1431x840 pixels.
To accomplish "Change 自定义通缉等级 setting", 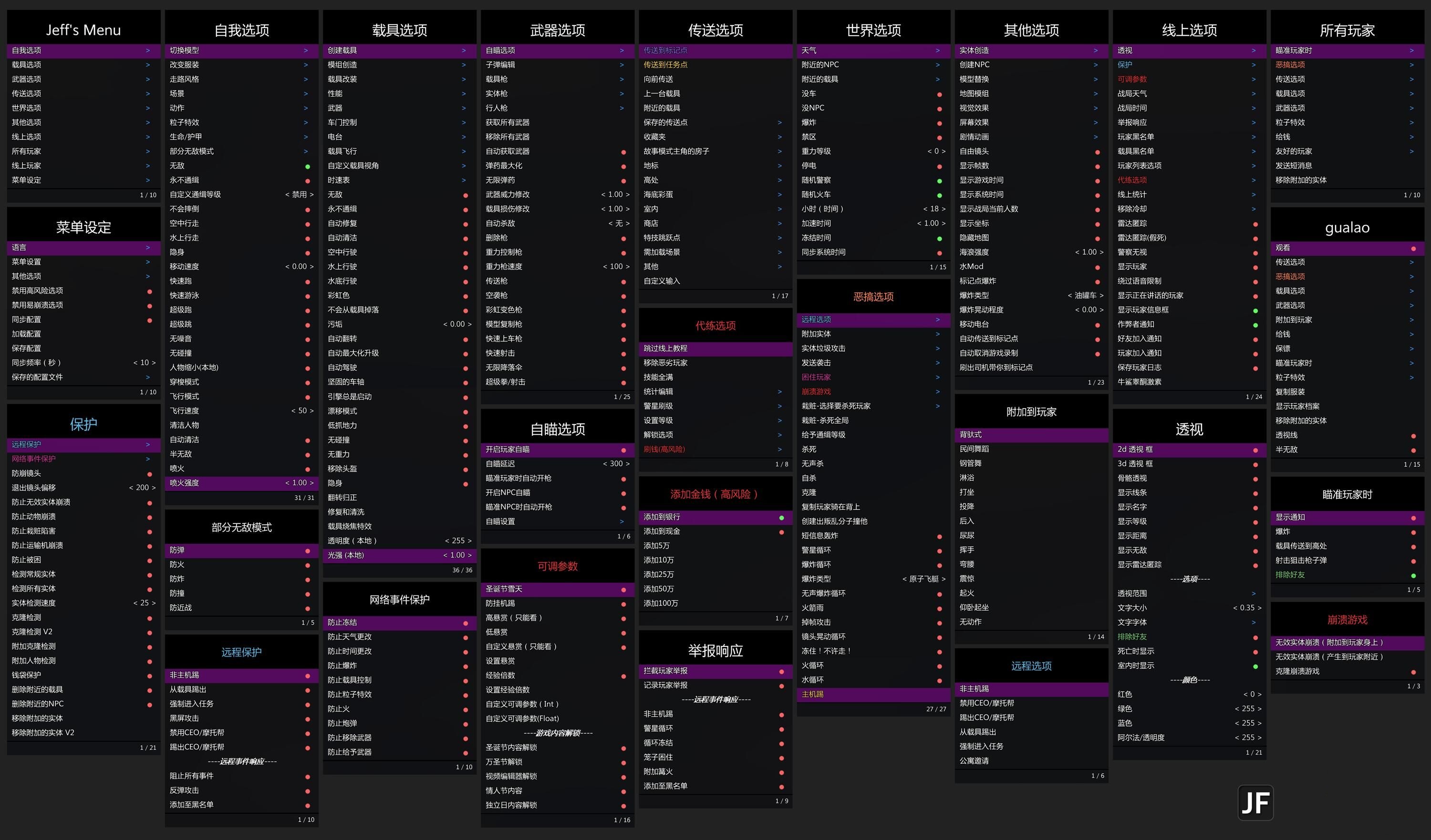I will pos(299,195).
